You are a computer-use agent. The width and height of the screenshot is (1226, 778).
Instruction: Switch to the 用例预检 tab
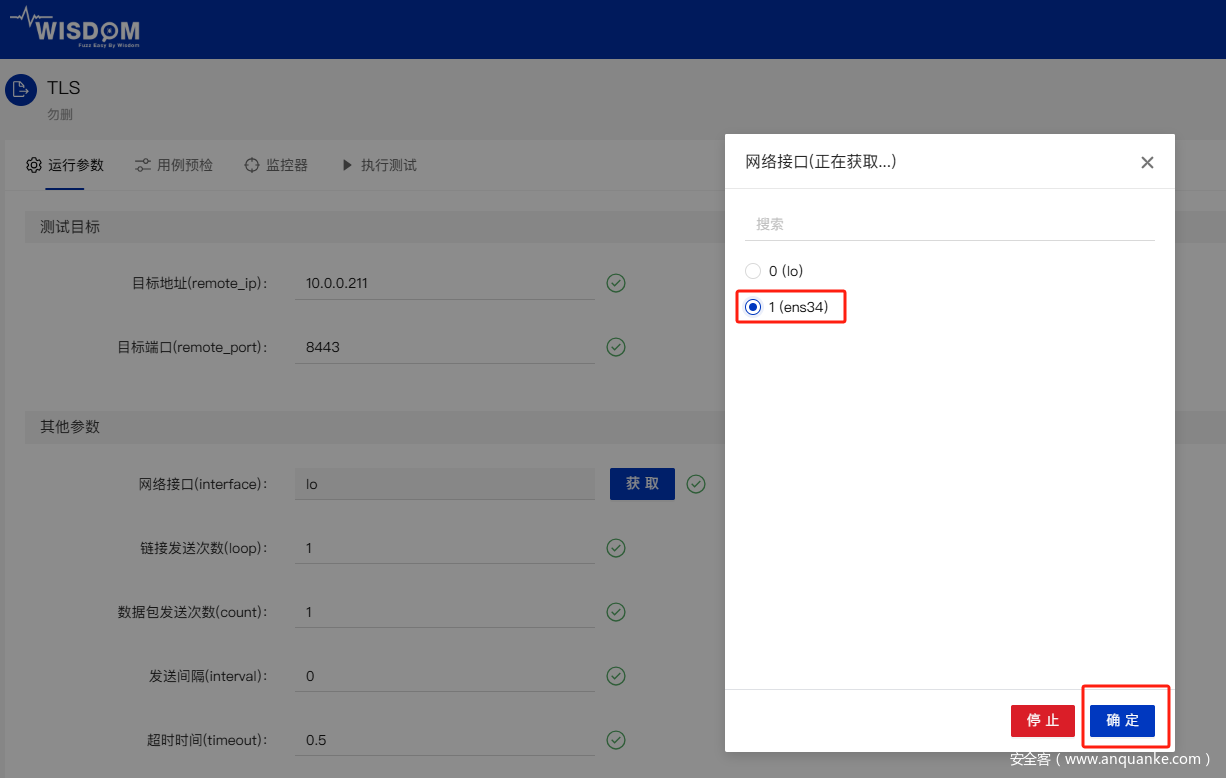(x=184, y=165)
